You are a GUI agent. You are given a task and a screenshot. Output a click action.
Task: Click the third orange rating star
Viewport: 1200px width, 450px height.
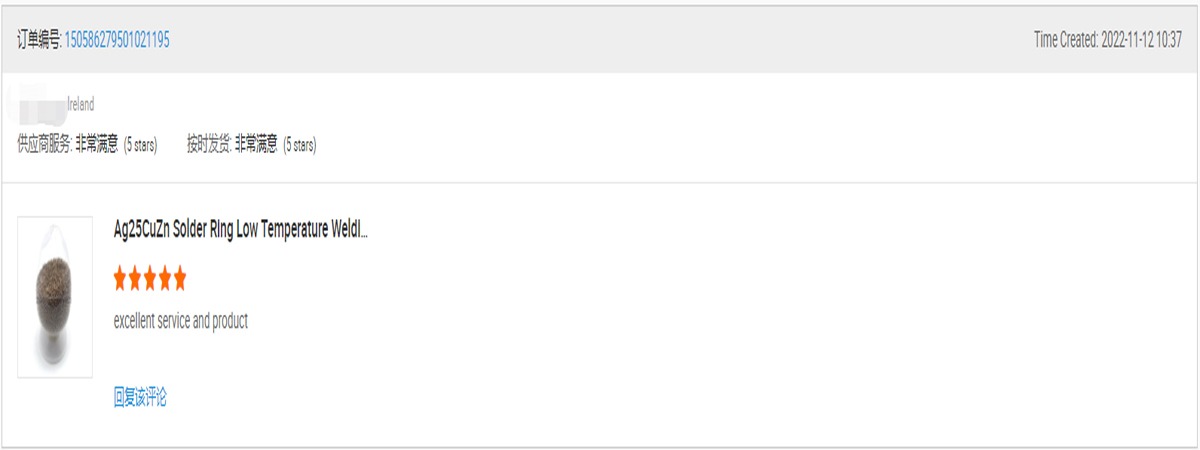click(x=150, y=279)
